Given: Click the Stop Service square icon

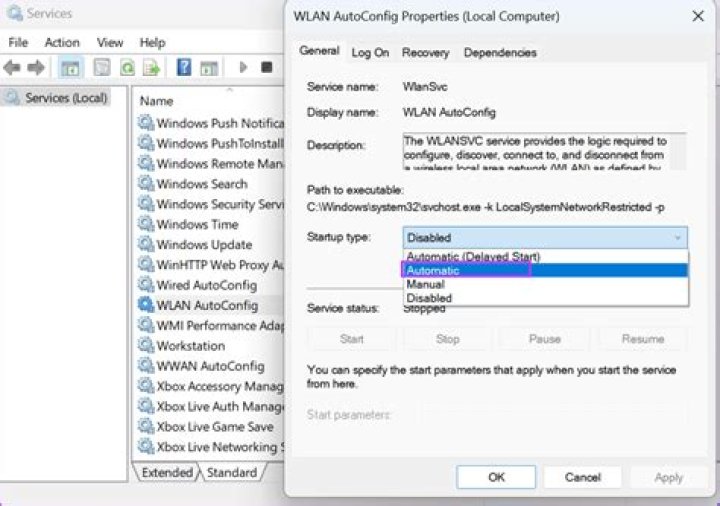Looking at the screenshot, I should 266,68.
